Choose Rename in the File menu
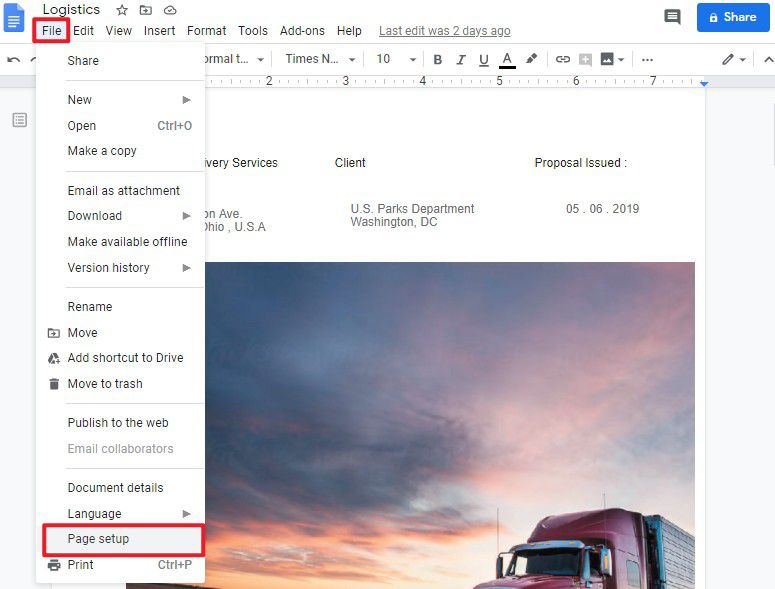Viewport: 775px width, 589px height. 120,307
